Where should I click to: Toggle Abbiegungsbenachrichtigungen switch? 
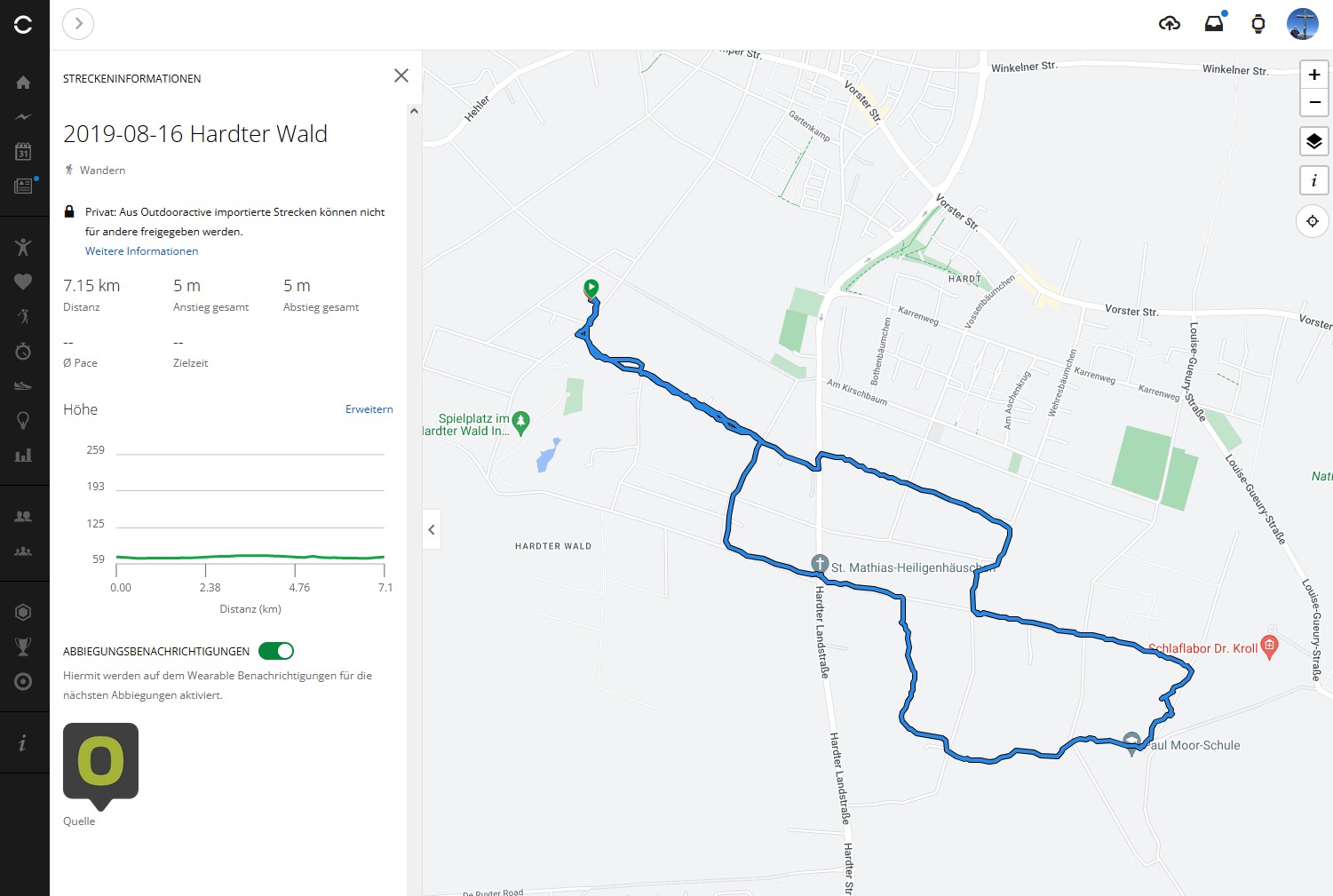tap(276, 651)
